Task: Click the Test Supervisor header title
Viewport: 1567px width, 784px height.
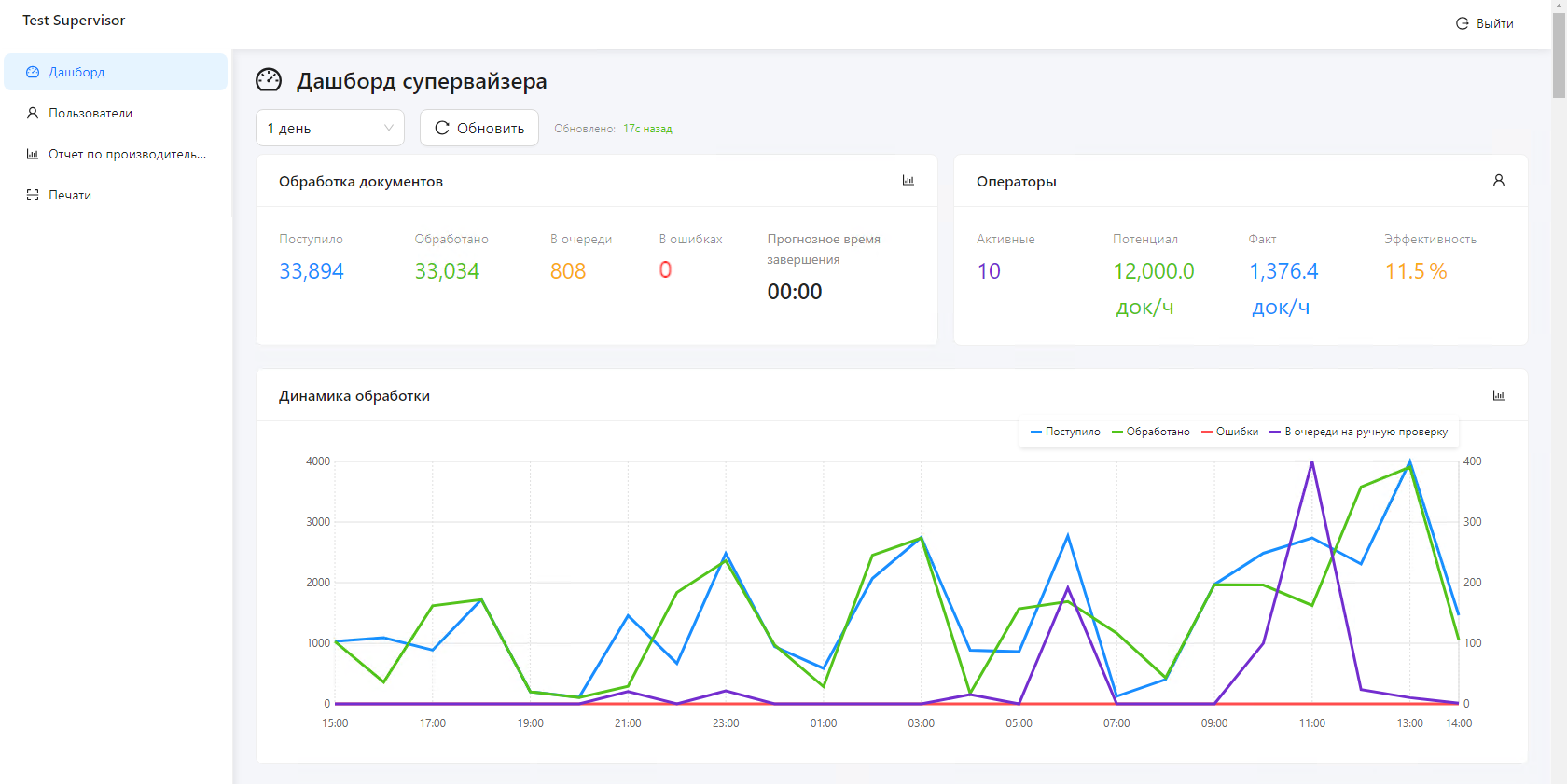Action: [x=74, y=21]
